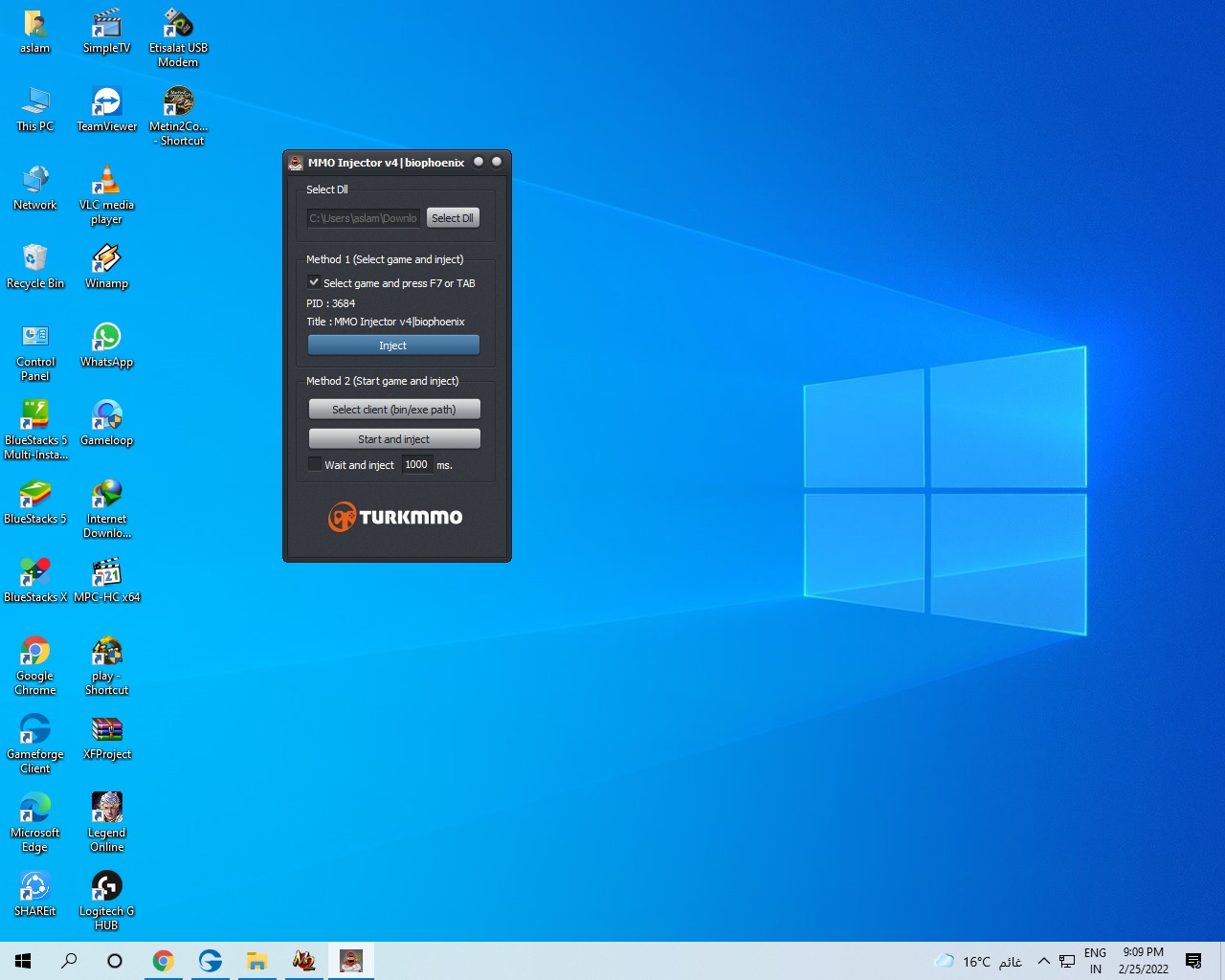Click the wait delay 1000 ms field

pyautogui.click(x=417, y=464)
